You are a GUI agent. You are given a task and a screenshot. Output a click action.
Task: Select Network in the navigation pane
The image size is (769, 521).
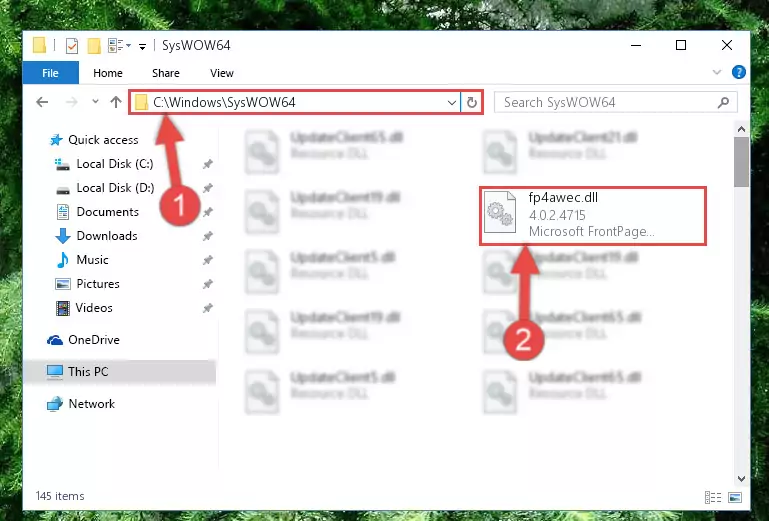[81, 404]
